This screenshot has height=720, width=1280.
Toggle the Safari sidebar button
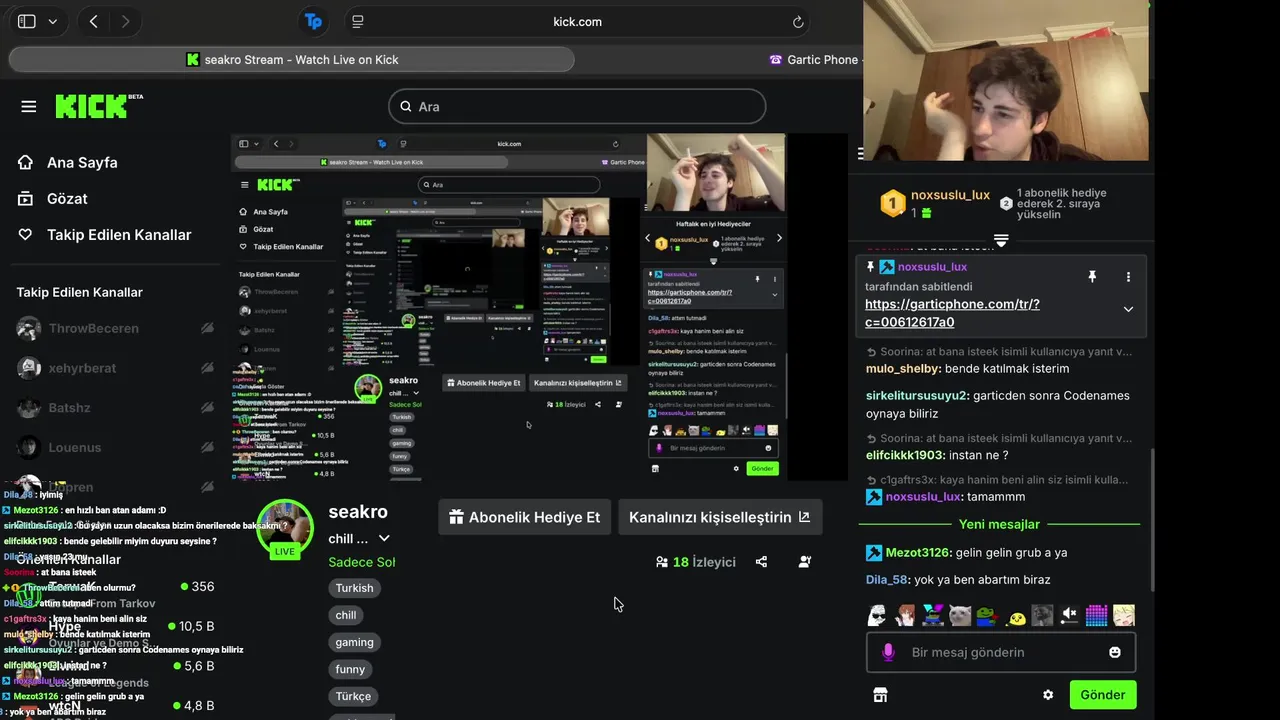pyautogui.click(x=27, y=21)
